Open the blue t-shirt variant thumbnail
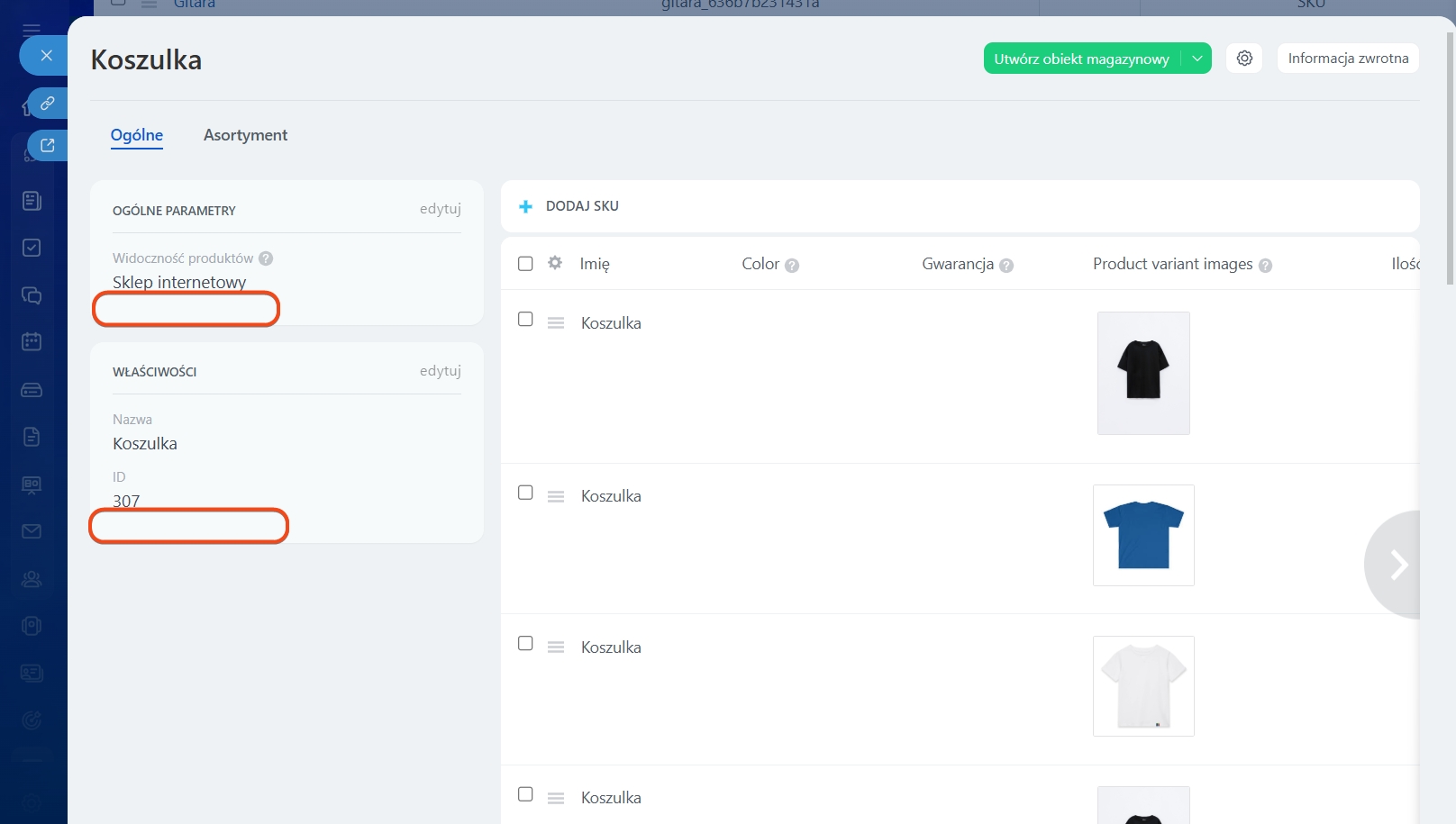 point(1143,536)
